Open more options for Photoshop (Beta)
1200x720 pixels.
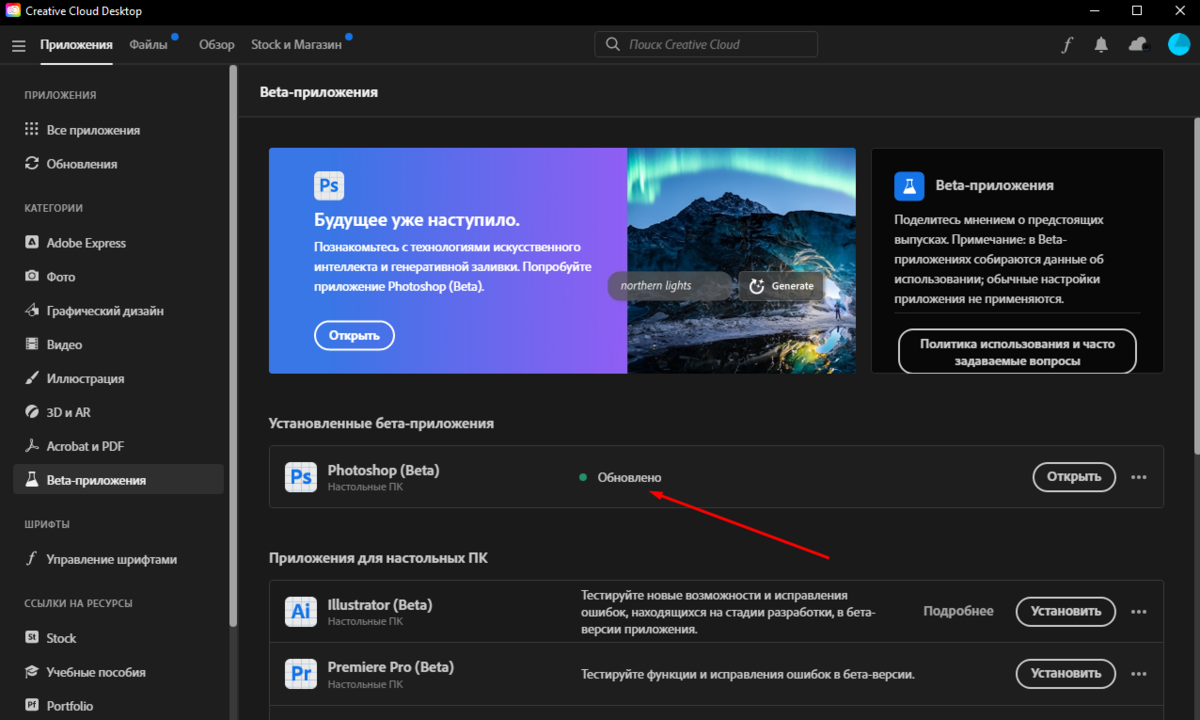click(x=1139, y=477)
